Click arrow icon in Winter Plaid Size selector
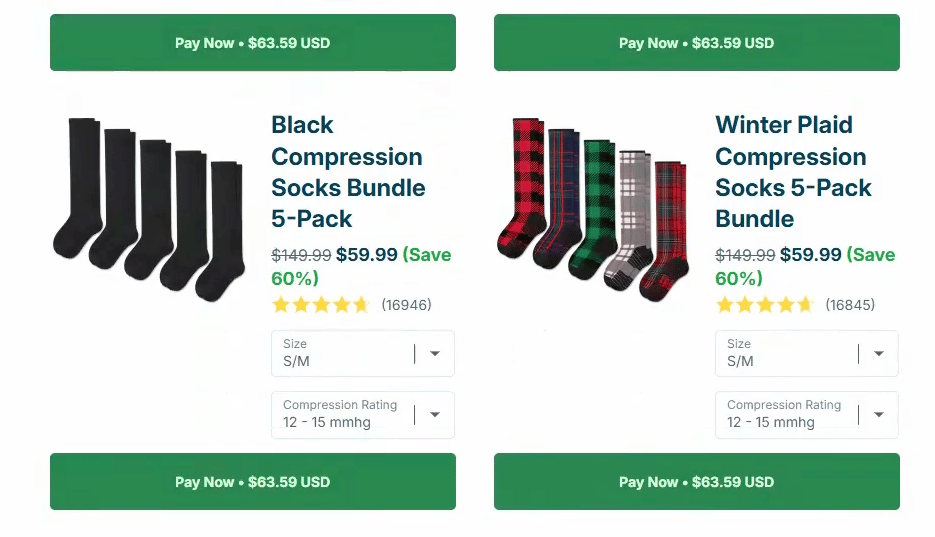 879,354
